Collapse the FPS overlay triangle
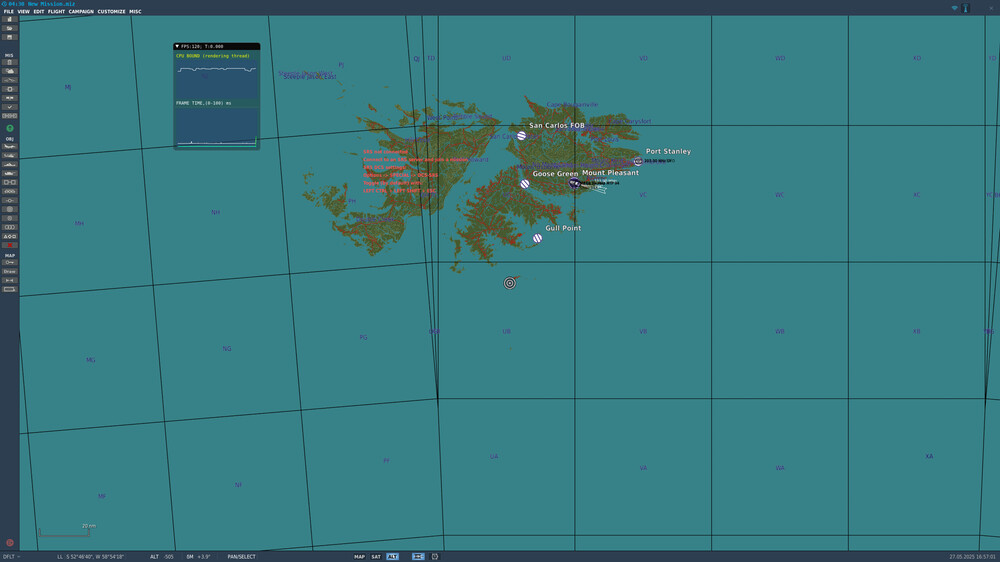1000x562 pixels. pos(177,47)
